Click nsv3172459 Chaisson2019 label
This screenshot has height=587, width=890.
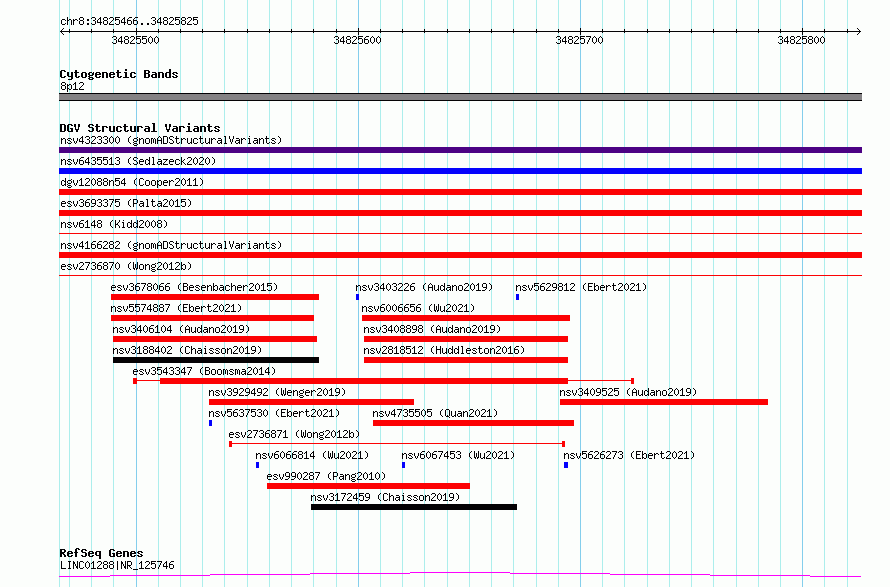click(385, 497)
